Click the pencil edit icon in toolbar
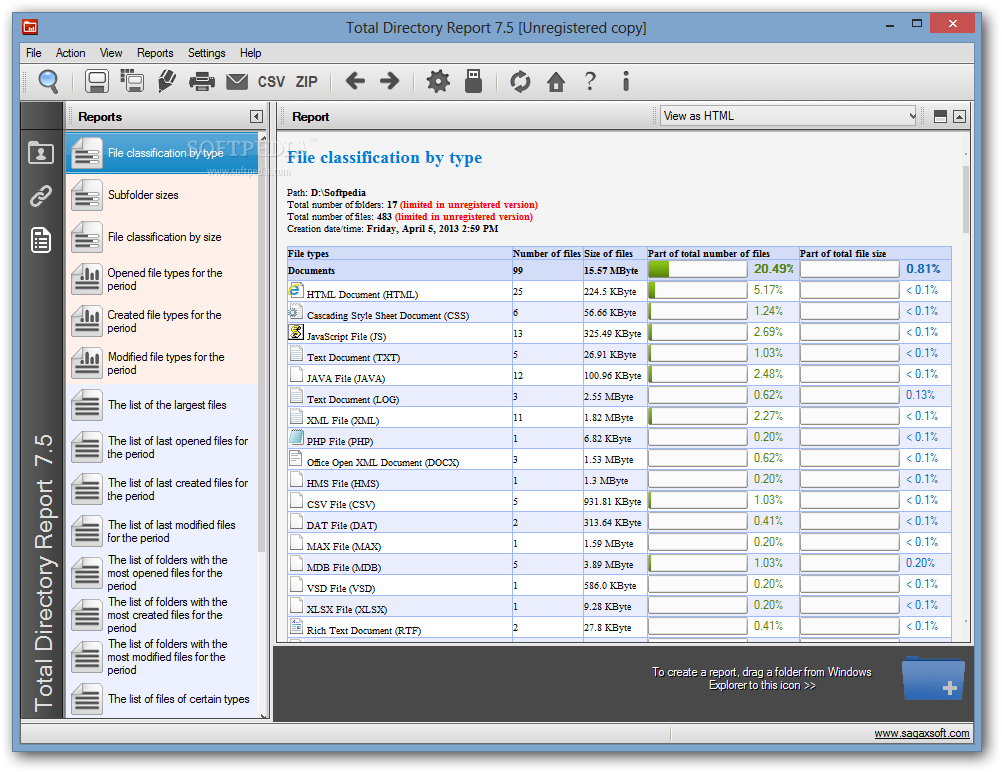 (167, 81)
